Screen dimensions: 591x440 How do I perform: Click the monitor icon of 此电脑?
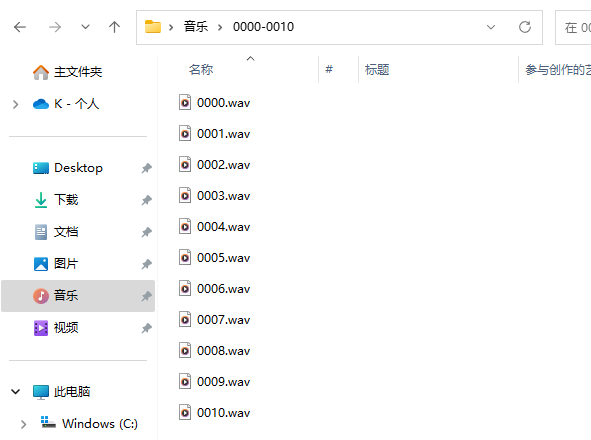pyautogui.click(x=41, y=392)
